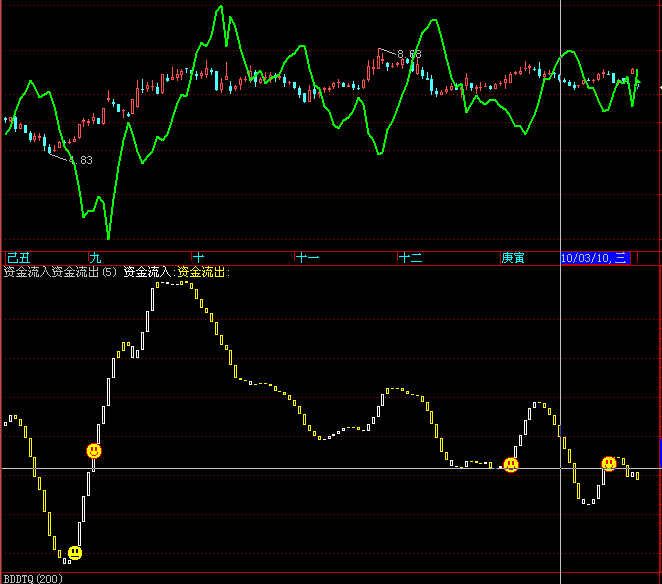Viewport: 662px width, 584px height.
Task: Select the 十一 month label on the time axis
Action: point(307,258)
